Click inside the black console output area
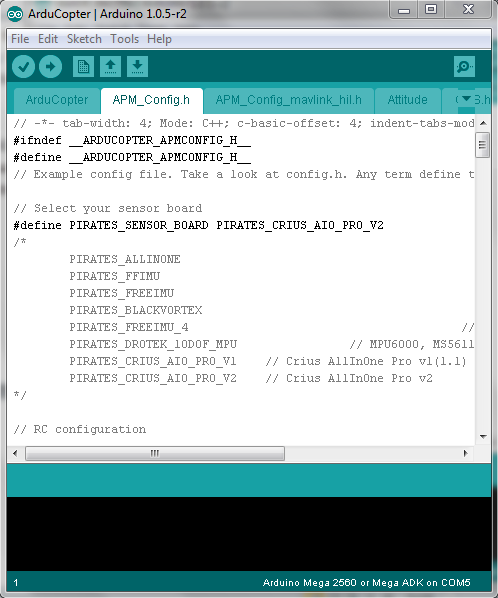Viewport: 498px width, 598px height. (249, 534)
